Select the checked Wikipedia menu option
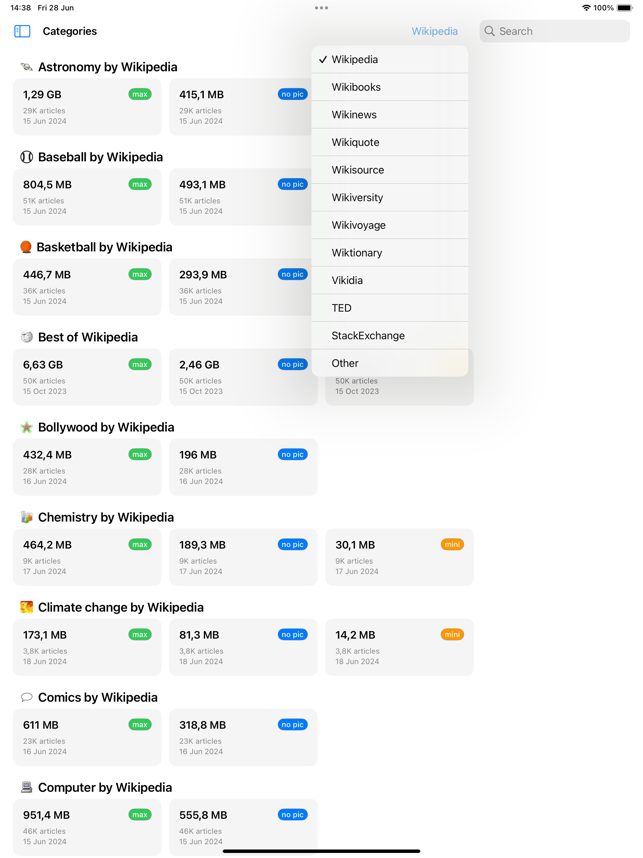The width and height of the screenshot is (643, 858). coord(389,60)
